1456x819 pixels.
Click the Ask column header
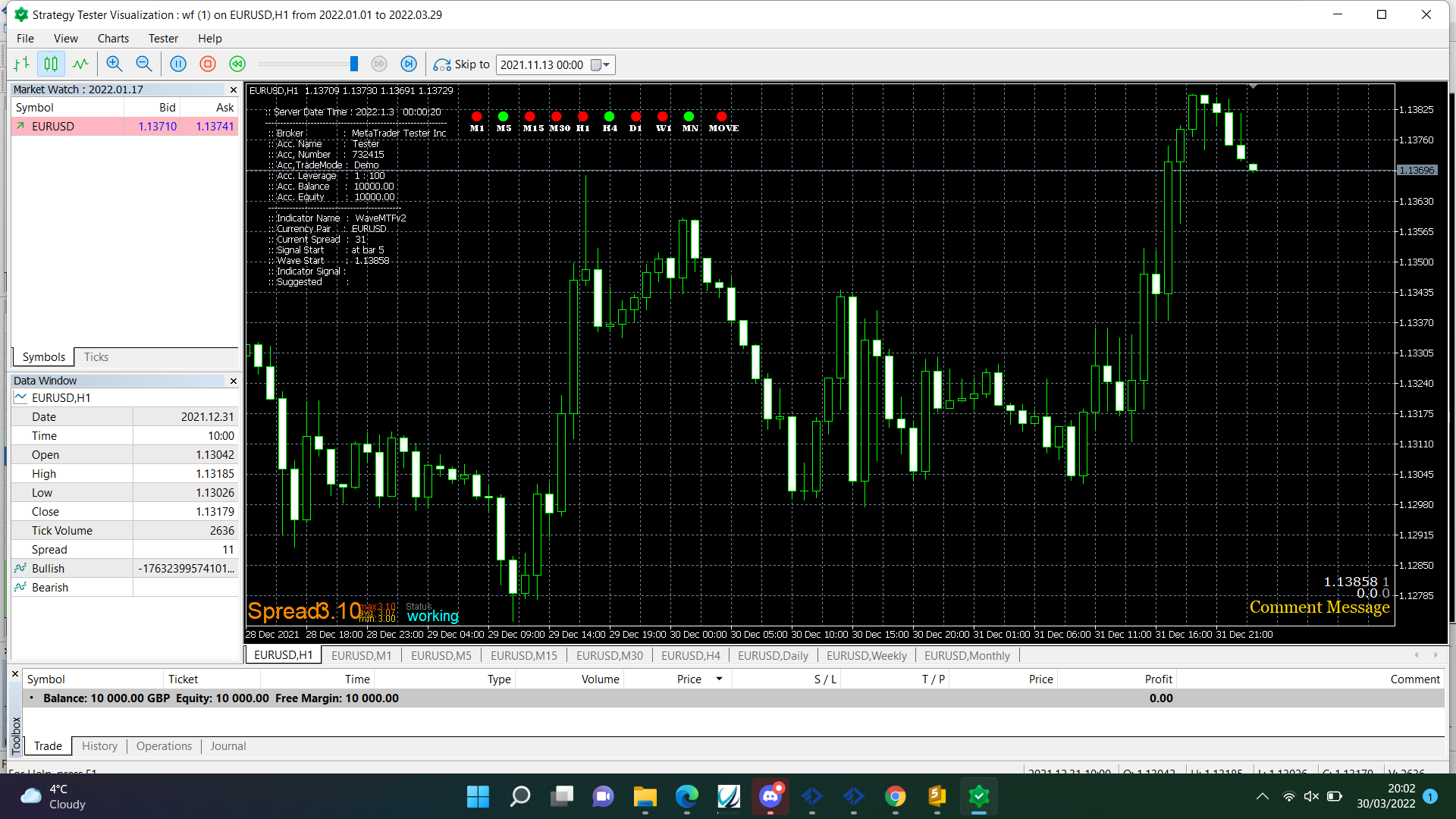pyautogui.click(x=209, y=108)
